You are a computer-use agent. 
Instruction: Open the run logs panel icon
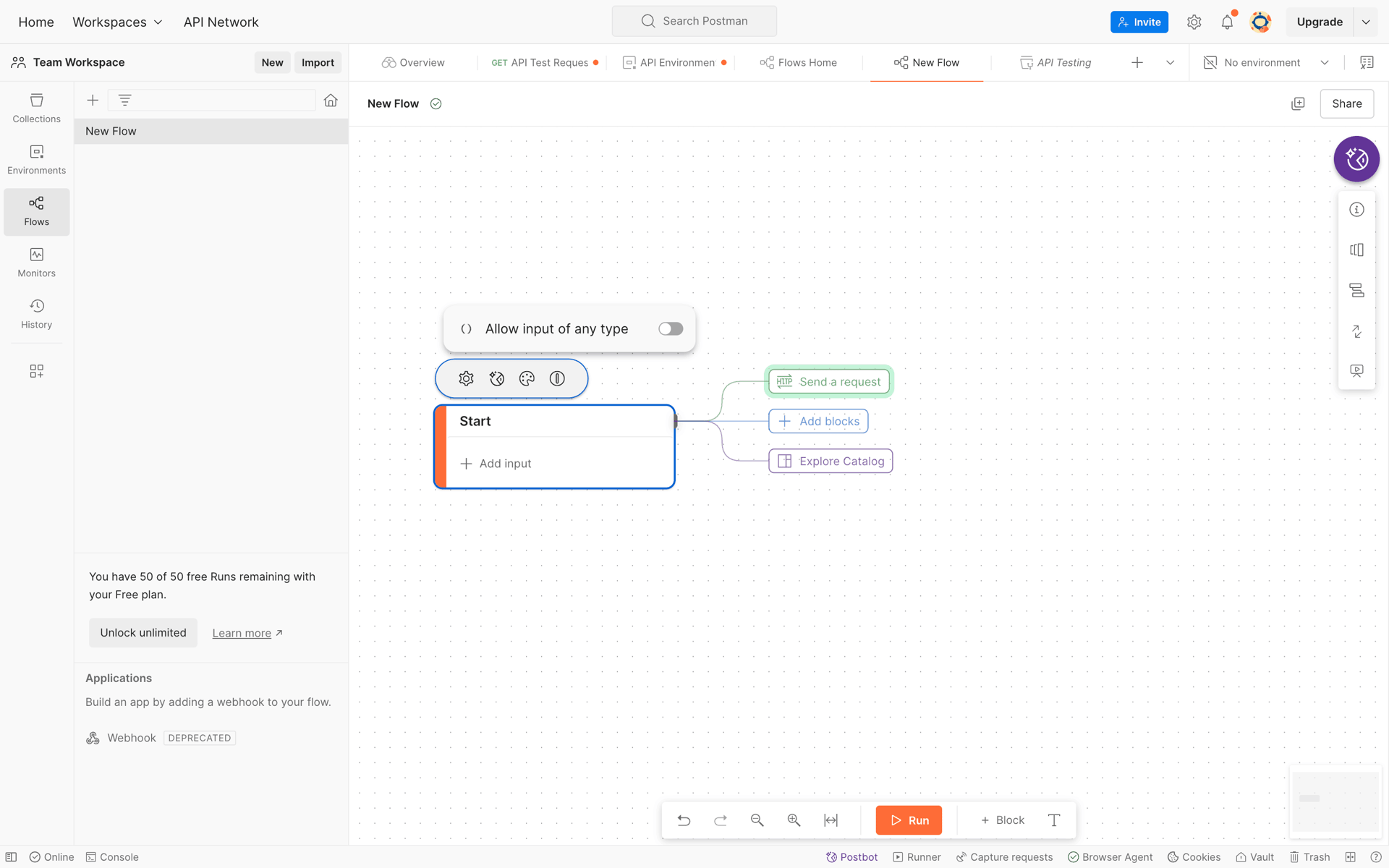[x=1356, y=291]
